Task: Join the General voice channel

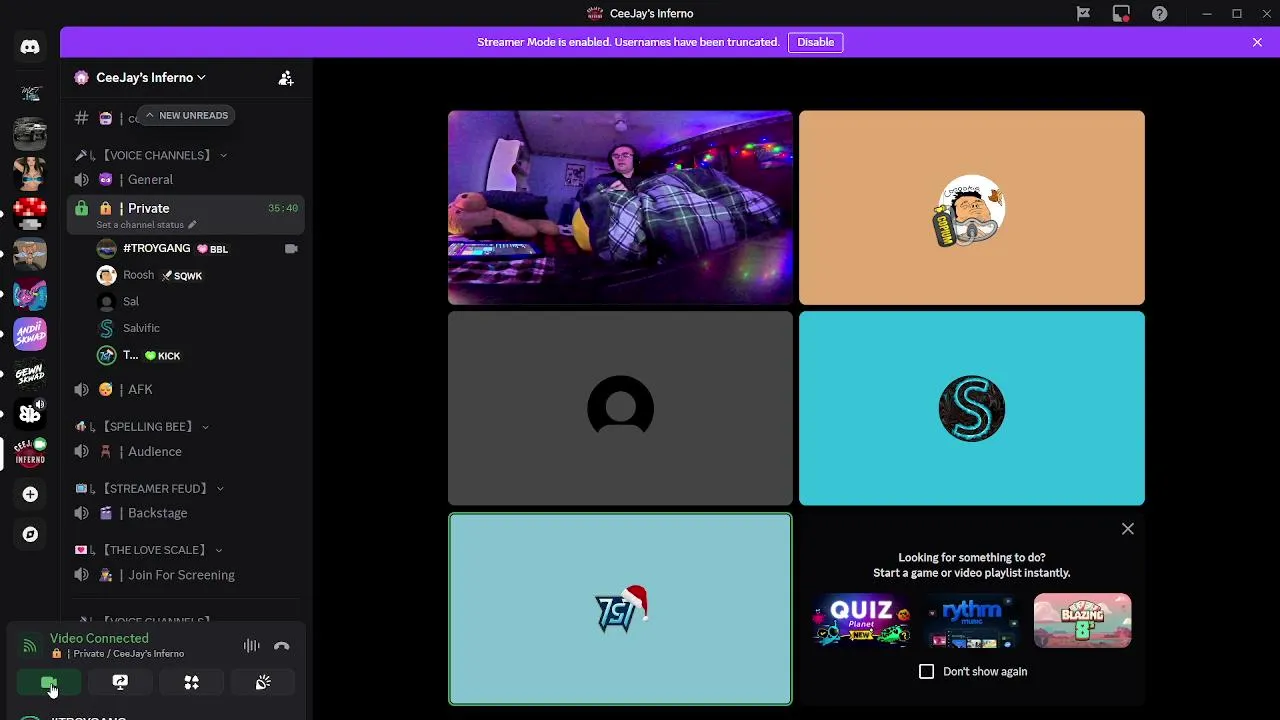Action: coord(186,180)
